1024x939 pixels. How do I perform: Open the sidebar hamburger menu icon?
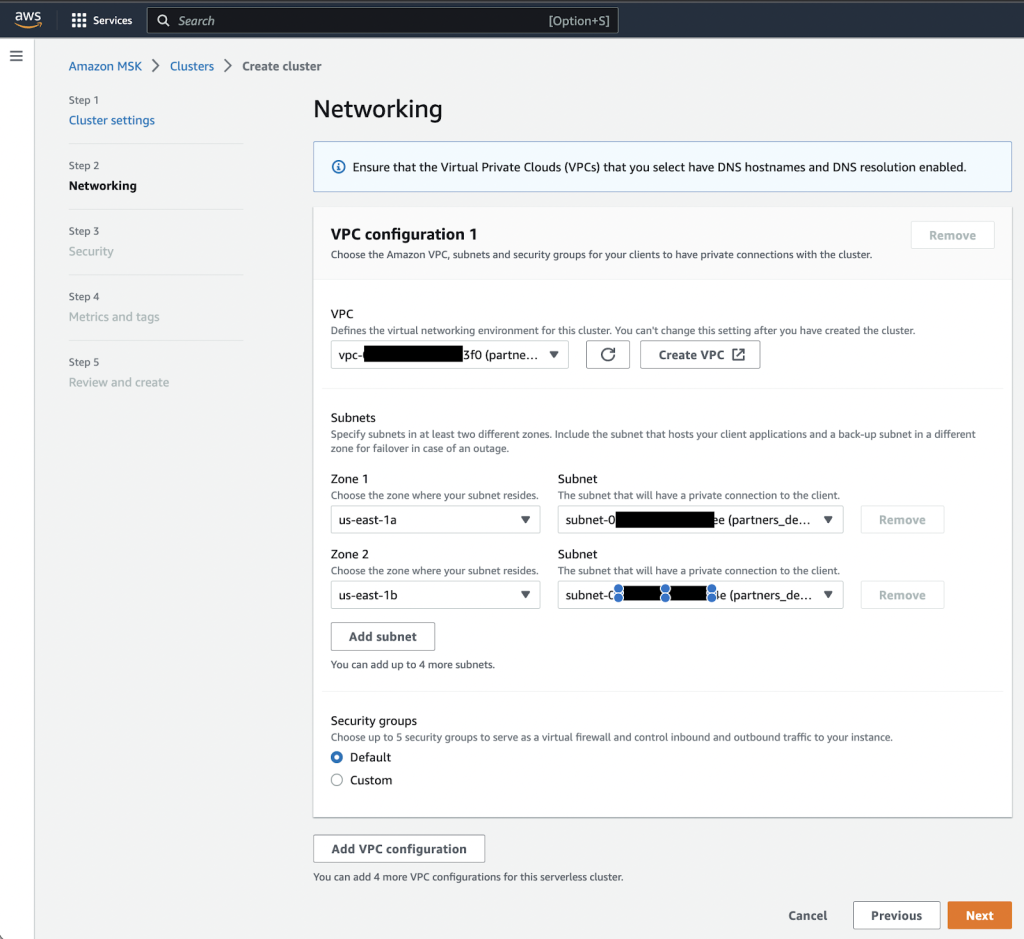[16, 55]
